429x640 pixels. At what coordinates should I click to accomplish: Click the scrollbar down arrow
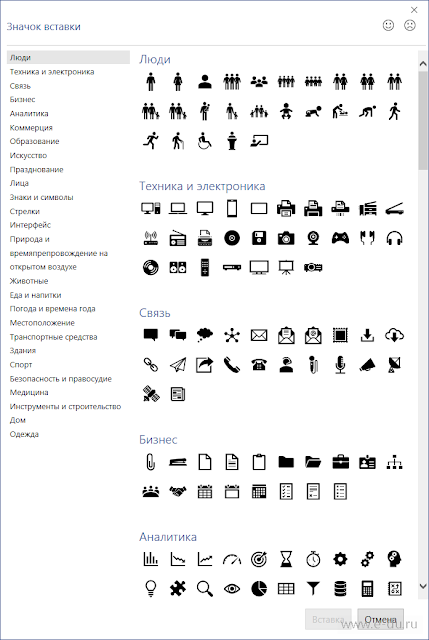(x=422, y=587)
